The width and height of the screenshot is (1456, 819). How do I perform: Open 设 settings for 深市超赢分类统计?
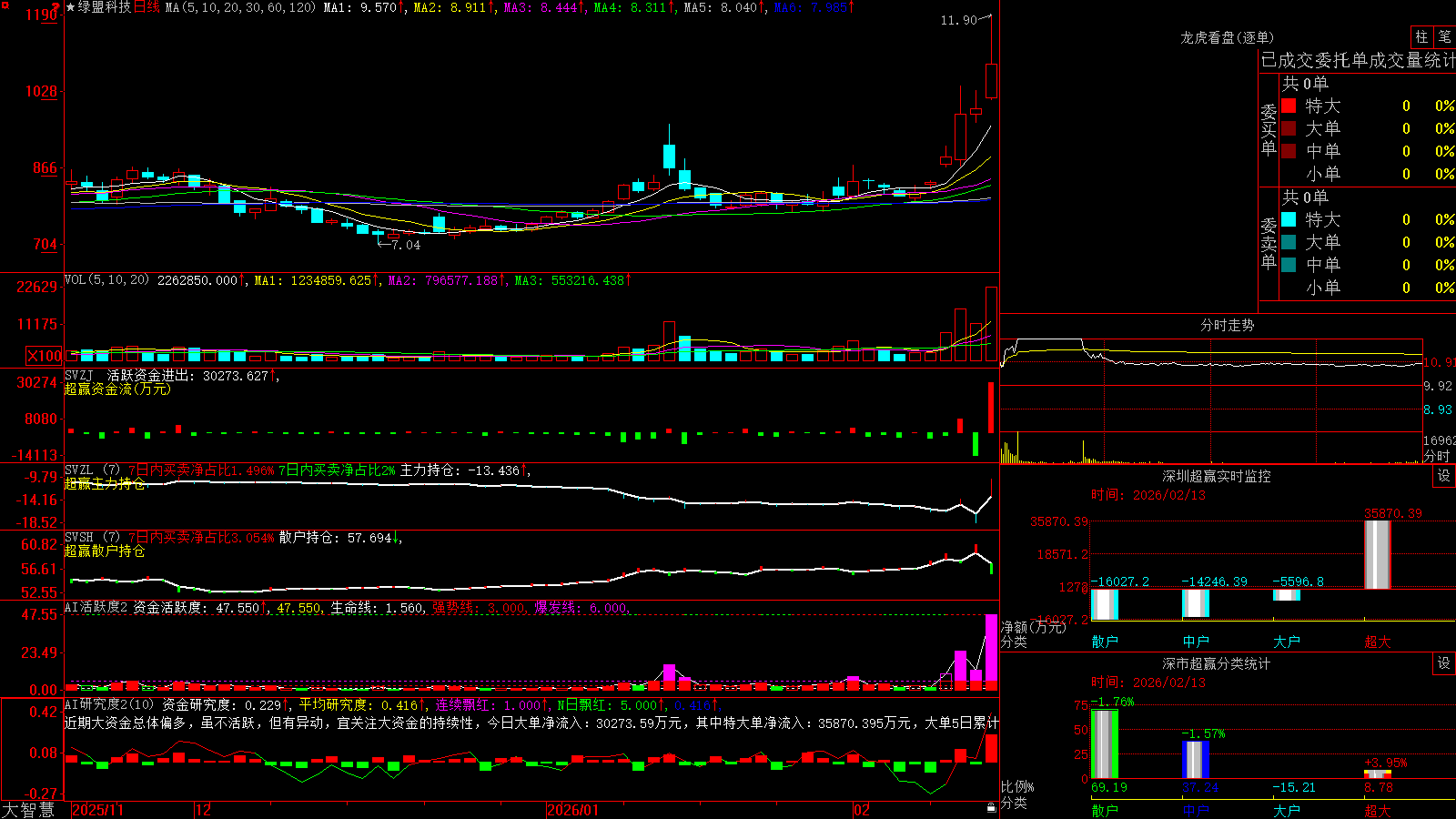click(1444, 663)
